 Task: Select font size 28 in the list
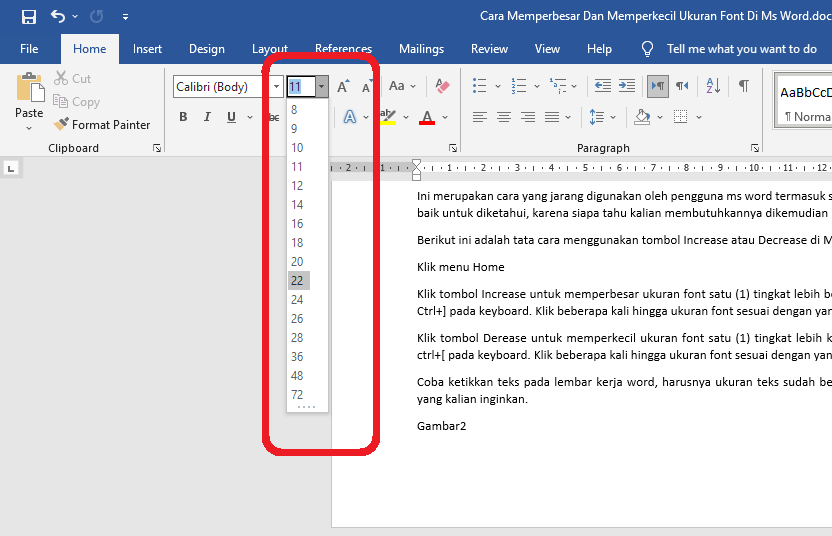coord(297,338)
